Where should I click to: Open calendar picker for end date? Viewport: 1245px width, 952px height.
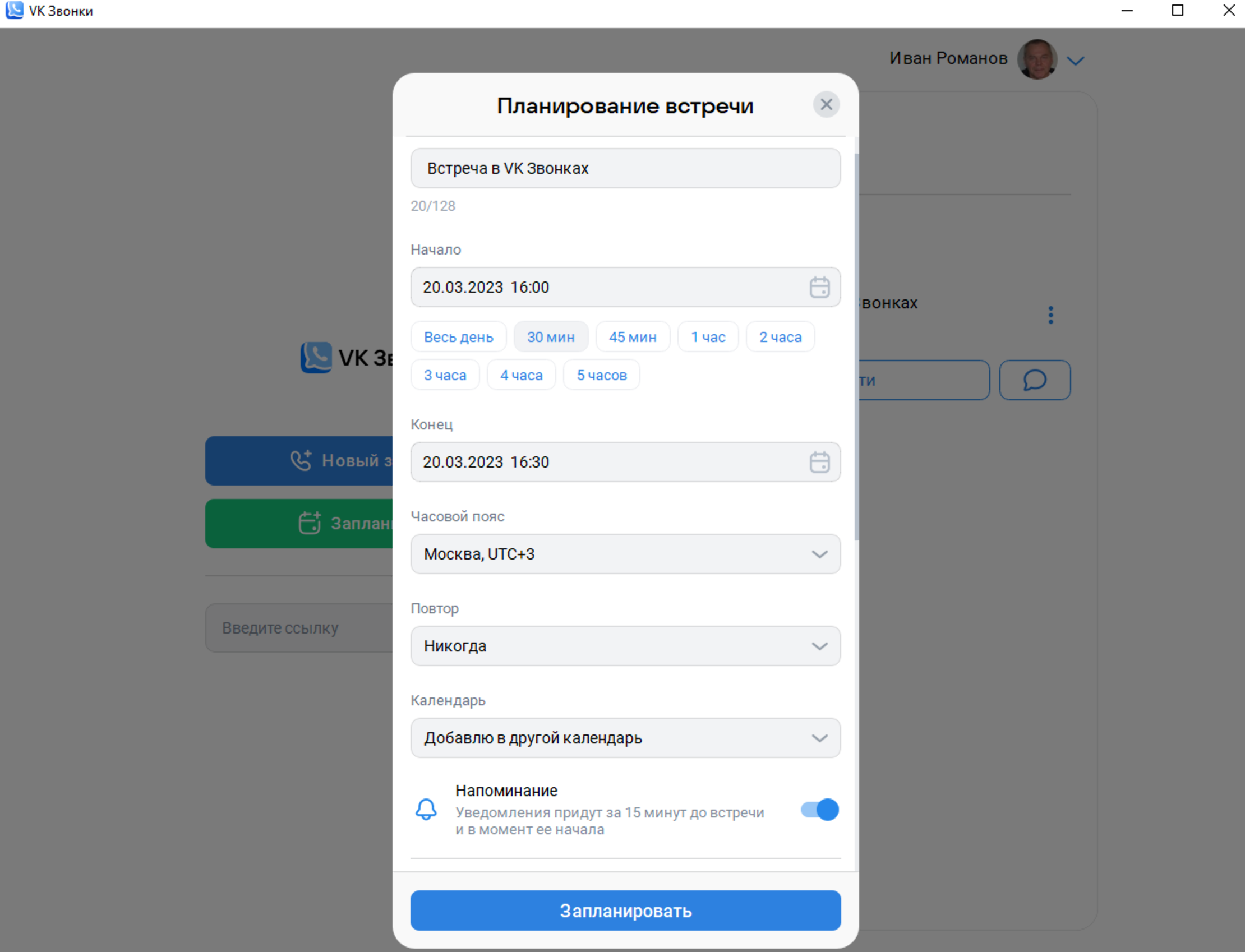point(819,463)
